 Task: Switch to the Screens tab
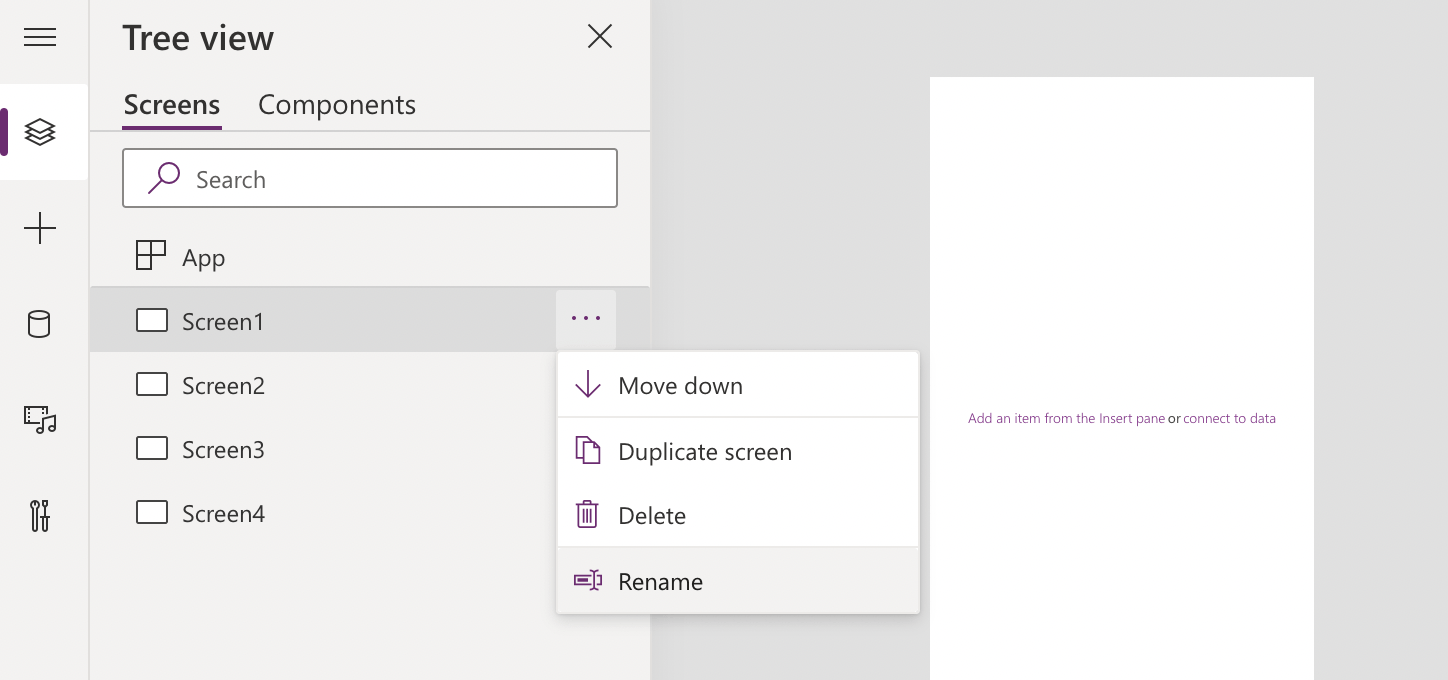click(x=172, y=105)
